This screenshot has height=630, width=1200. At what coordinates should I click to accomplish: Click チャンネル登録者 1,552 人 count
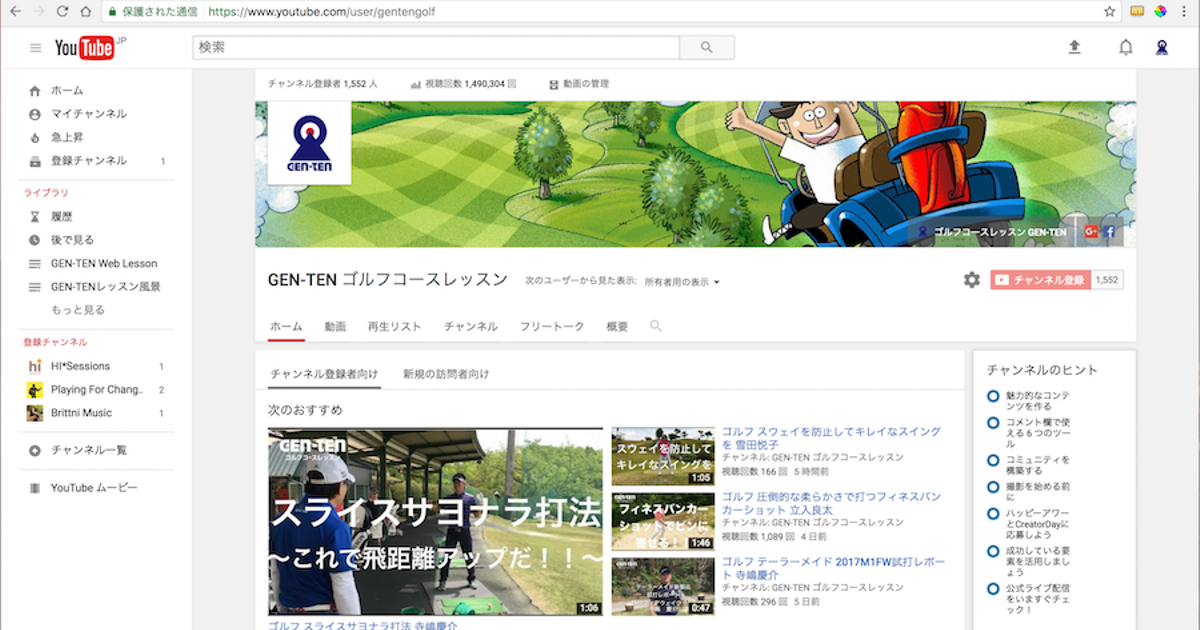tap(322, 84)
